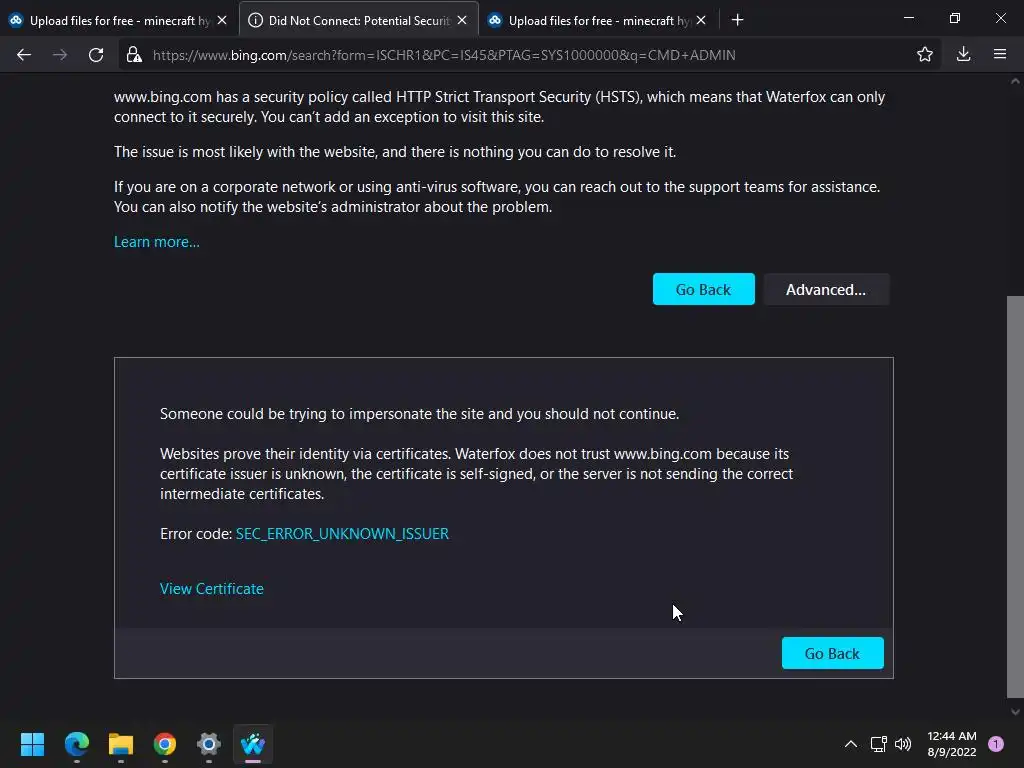Click the scrollbar up arrow
The width and height of the screenshot is (1024, 768).
(1015, 81)
